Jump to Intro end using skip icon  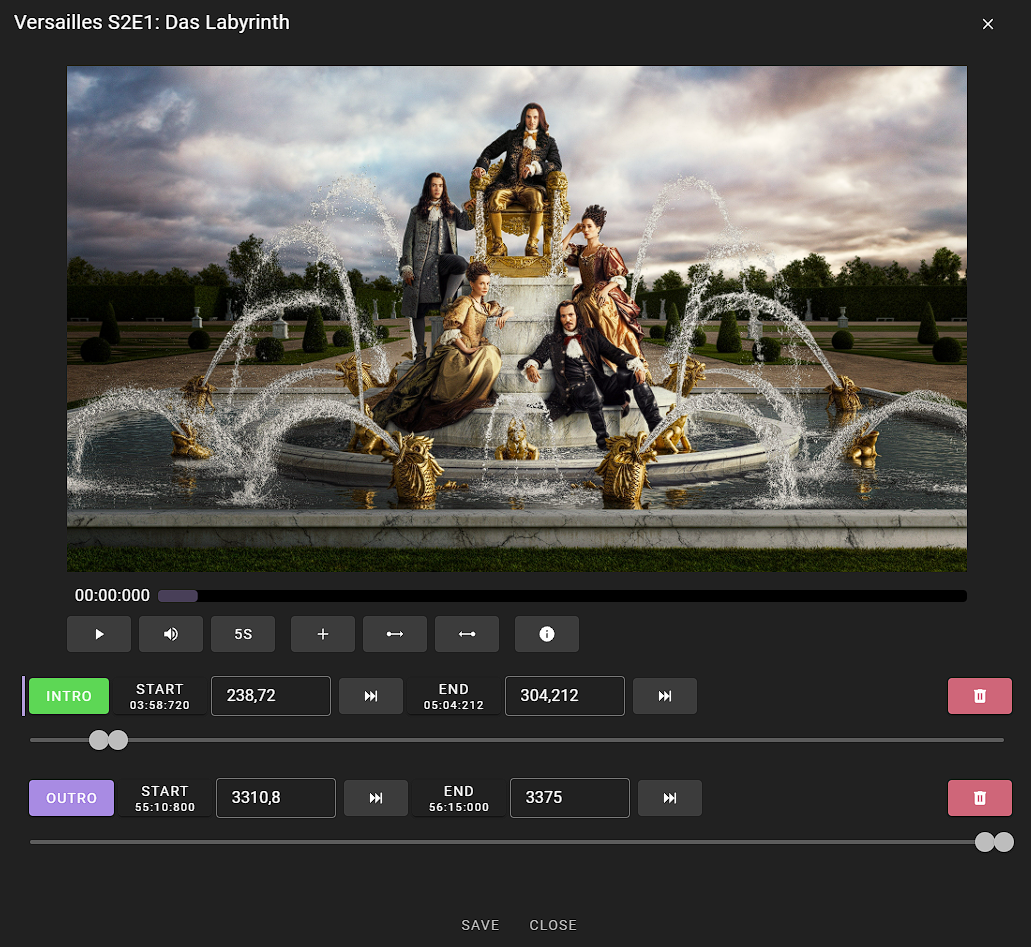[665, 696]
